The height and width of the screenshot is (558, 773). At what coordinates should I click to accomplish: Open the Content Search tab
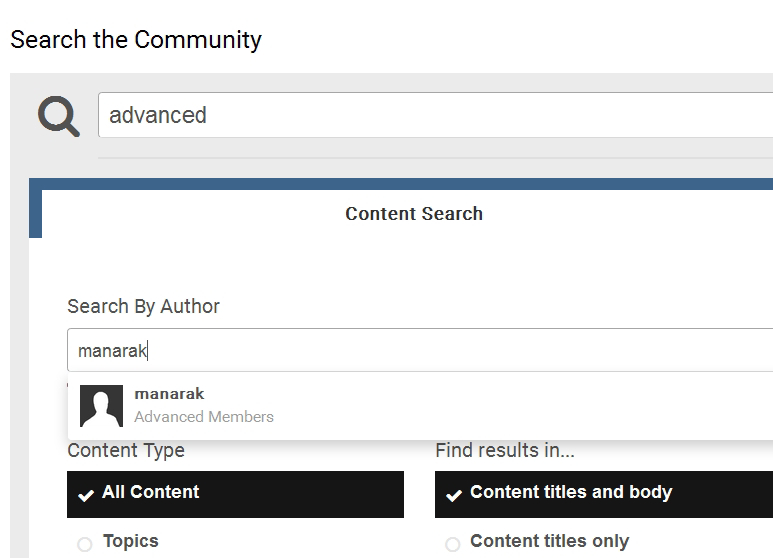(x=414, y=214)
